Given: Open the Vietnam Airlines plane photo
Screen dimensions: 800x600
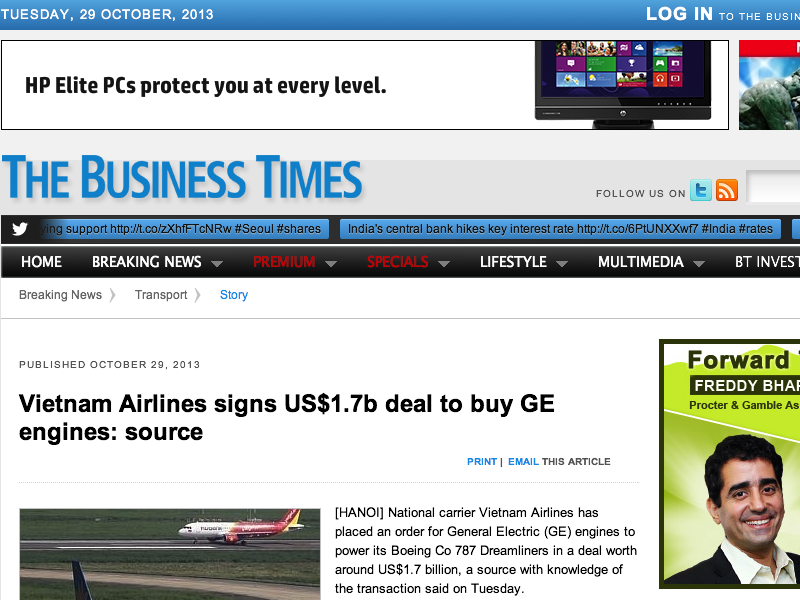Looking at the screenshot, I should click(170, 554).
